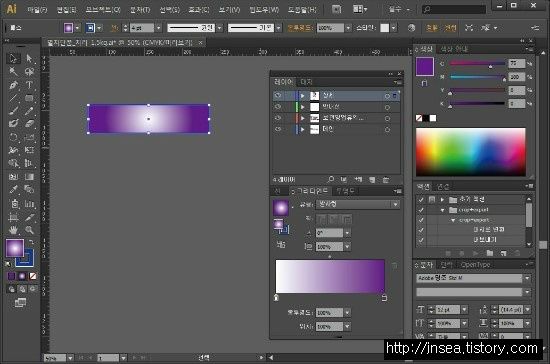This screenshot has height=364, width=550.
Task: Click the swap fill and stroke arrow
Action: (31, 242)
